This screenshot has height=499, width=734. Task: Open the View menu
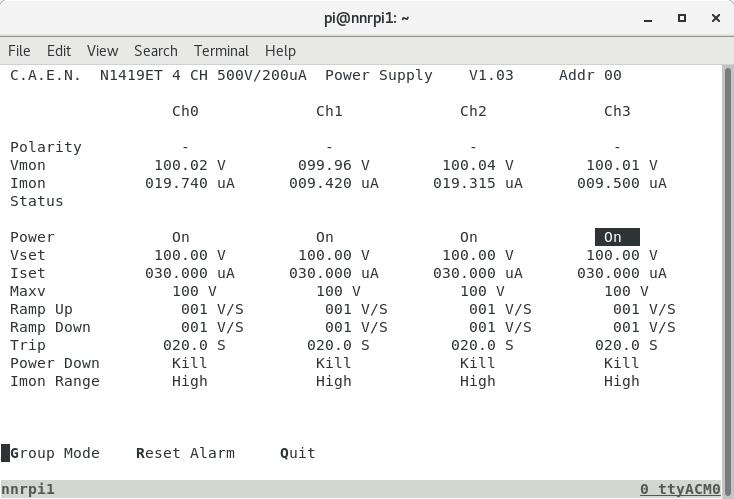coord(102,50)
